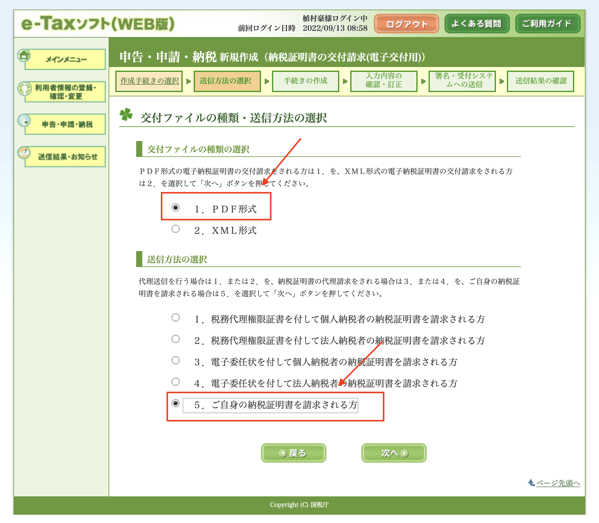599x523 pixels.
Task: Select the 1. PDF形式 radio button
Action: (175, 207)
